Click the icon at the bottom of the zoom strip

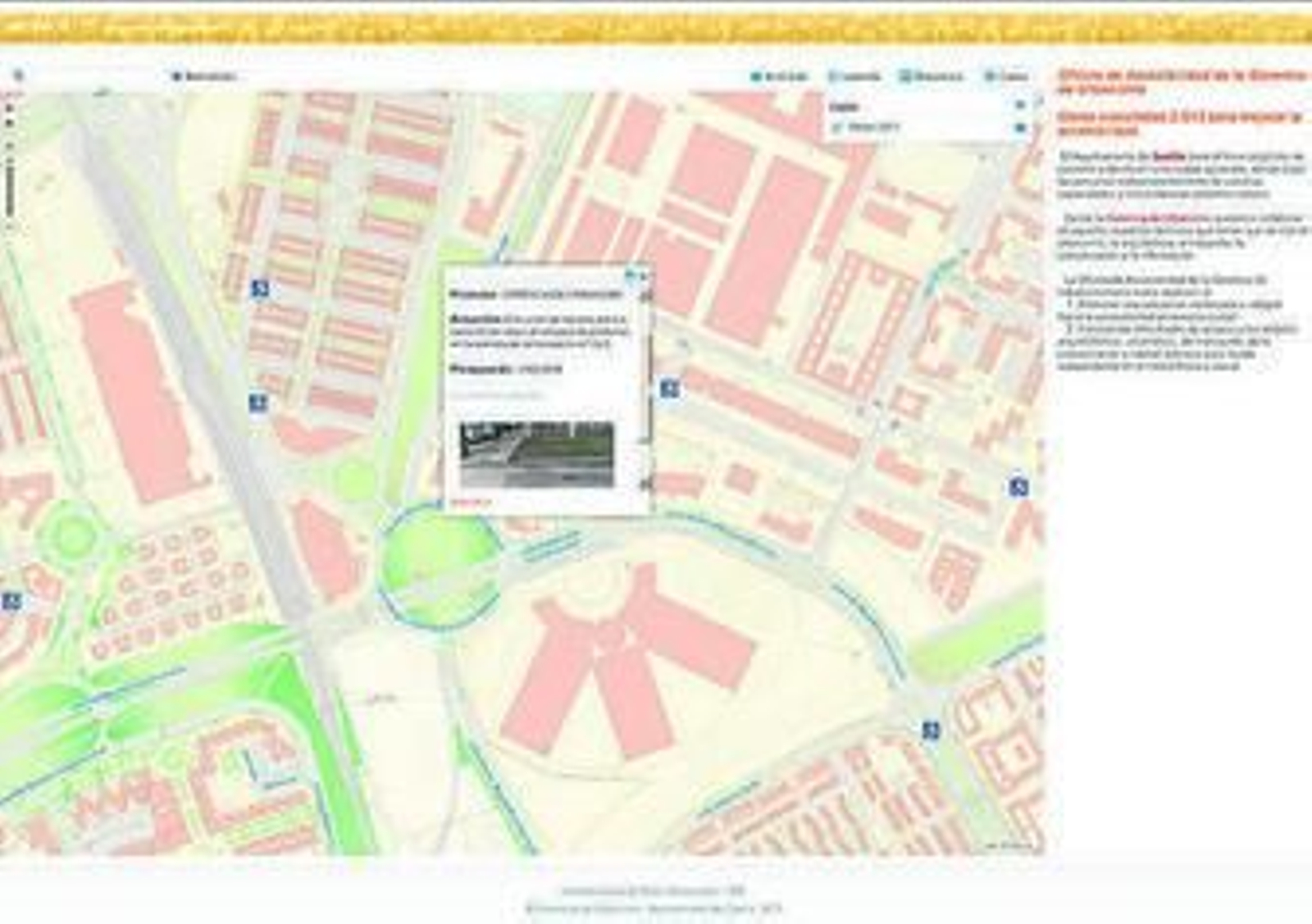tap(10, 228)
